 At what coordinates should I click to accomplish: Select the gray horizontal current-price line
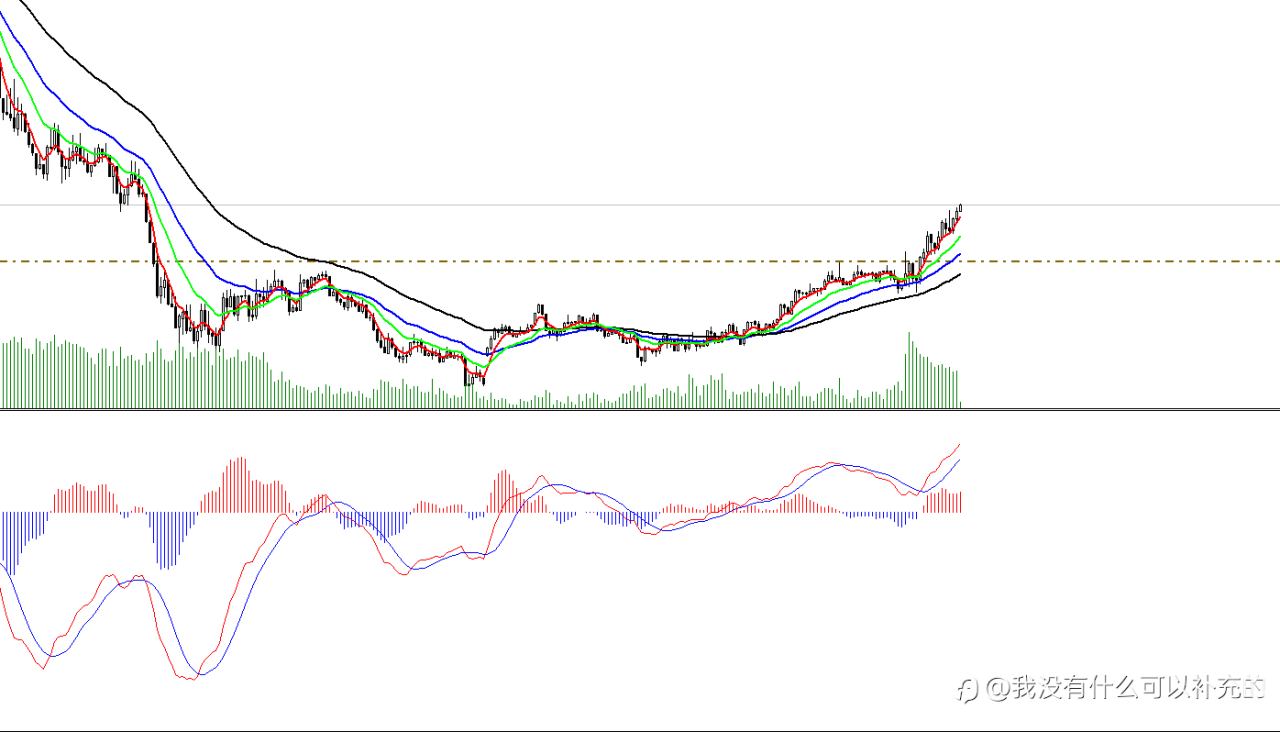tap(1100, 205)
